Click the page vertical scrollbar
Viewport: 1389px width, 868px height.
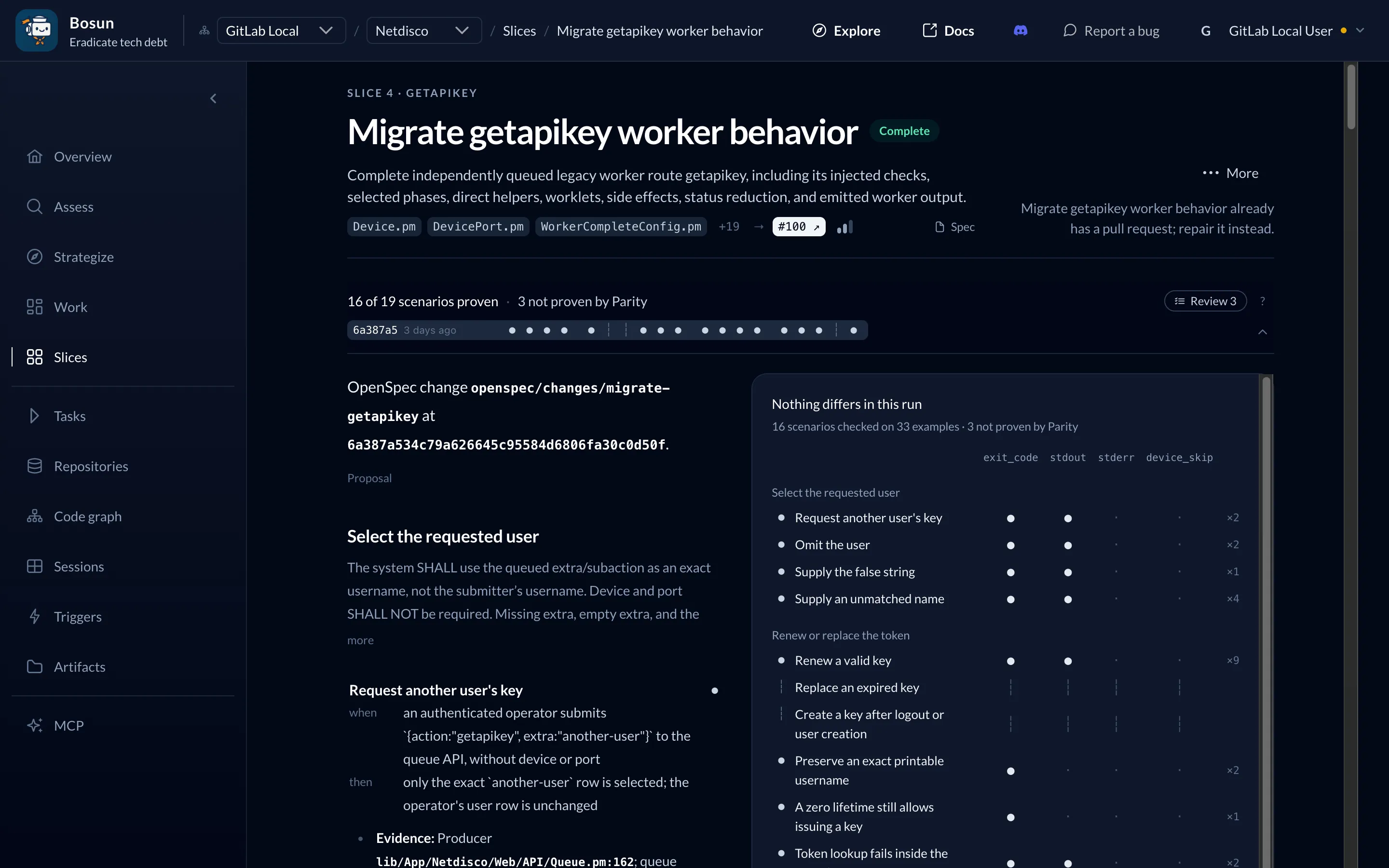(1351, 96)
